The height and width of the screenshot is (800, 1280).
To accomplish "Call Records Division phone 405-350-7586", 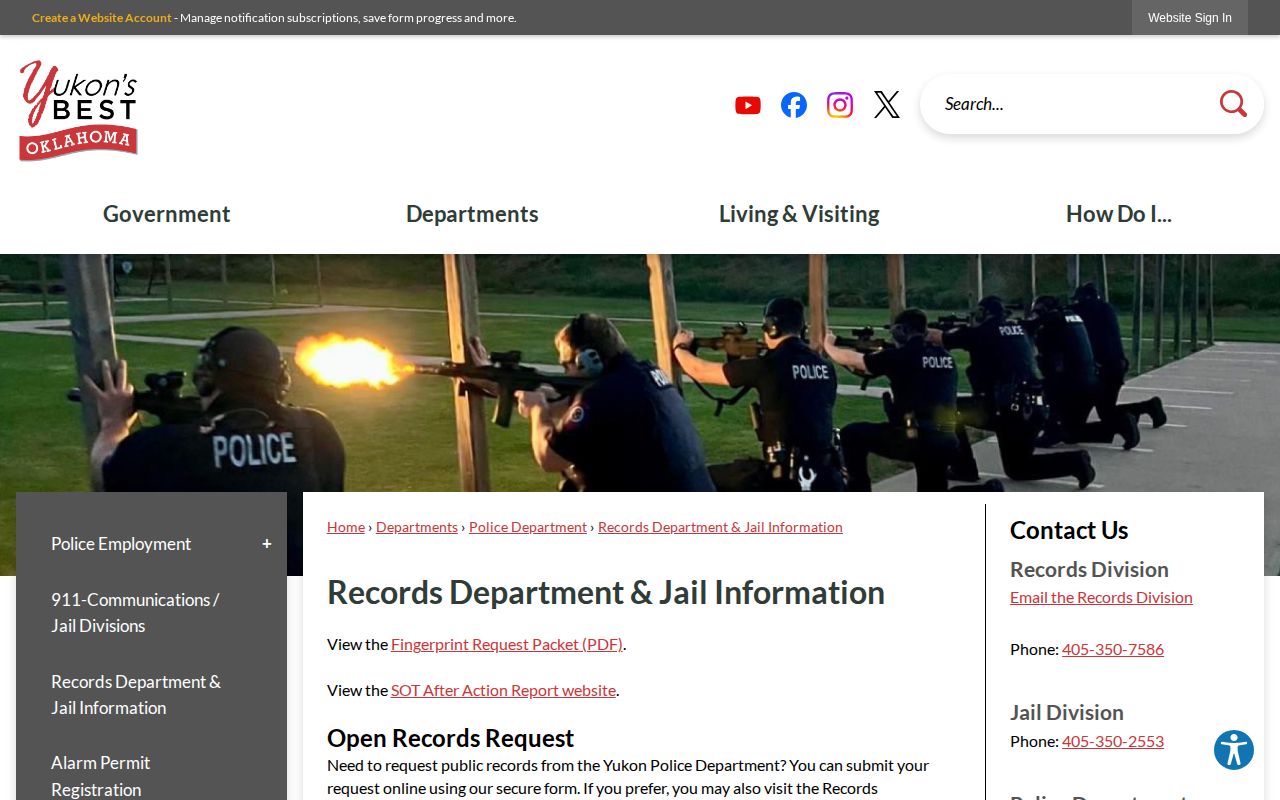I will [x=1113, y=649].
